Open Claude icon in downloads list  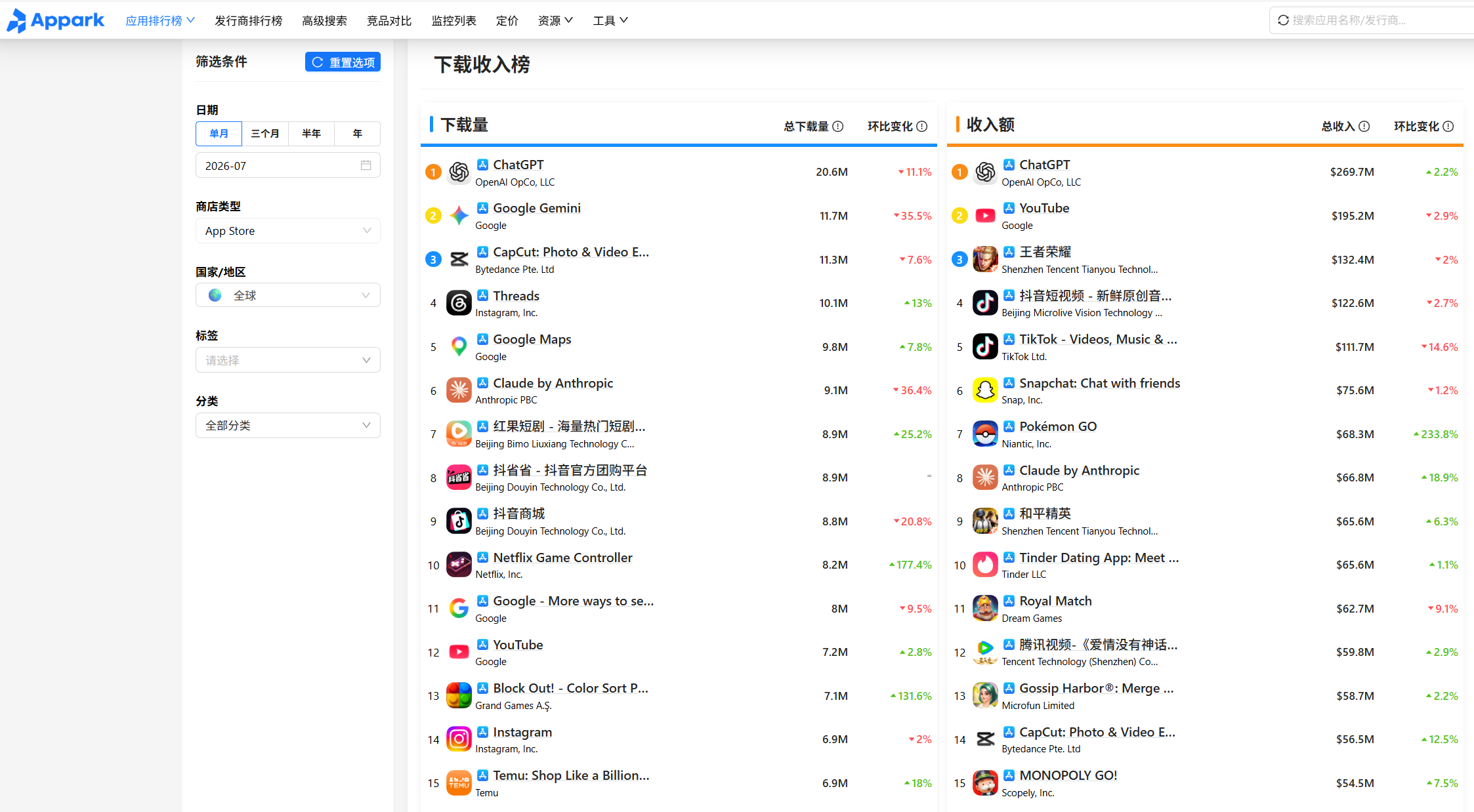[459, 390]
